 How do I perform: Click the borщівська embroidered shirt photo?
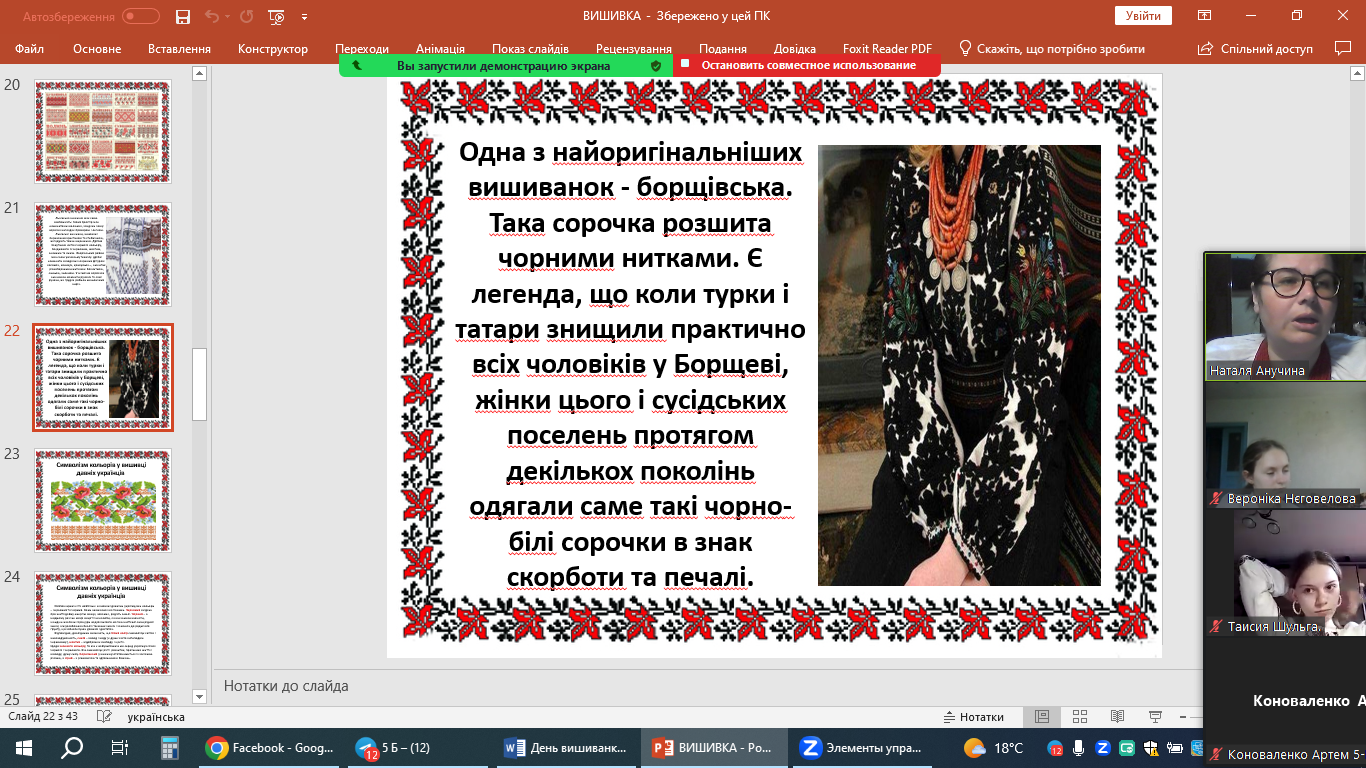[959, 365]
